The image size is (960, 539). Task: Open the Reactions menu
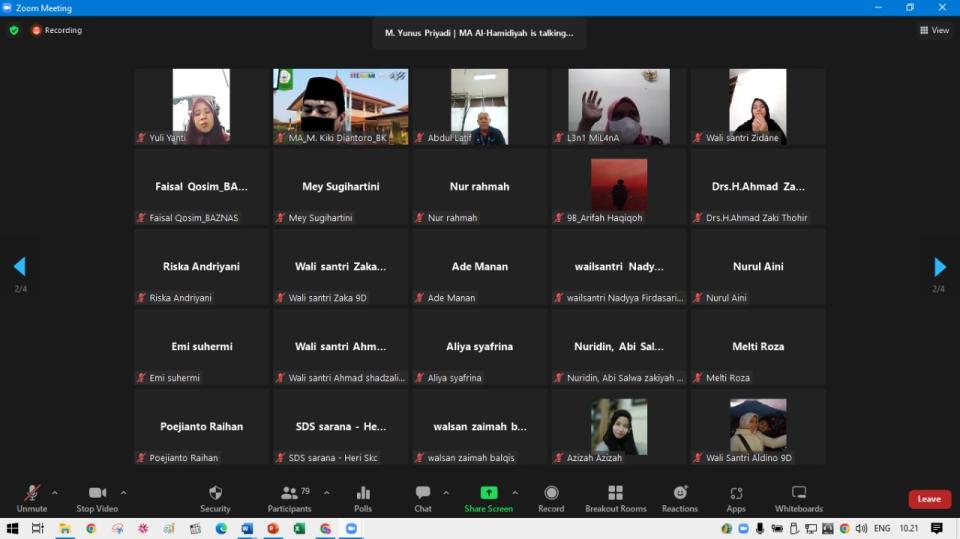(680, 498)
